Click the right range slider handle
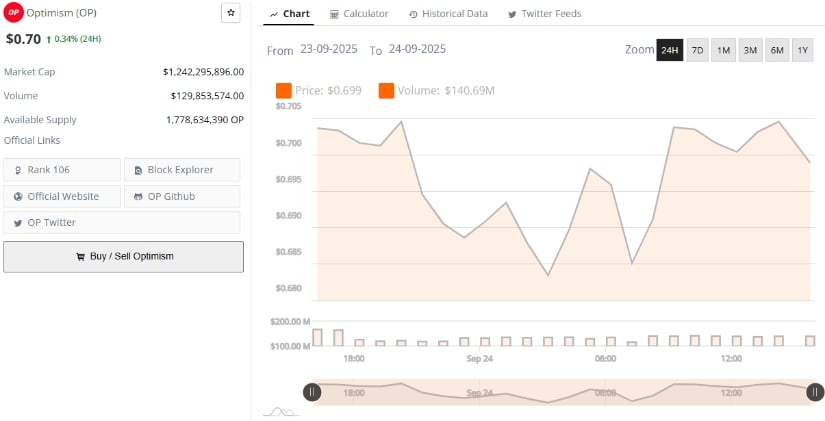The height and width of the screenshot is (421, 825). click(815, 392)
